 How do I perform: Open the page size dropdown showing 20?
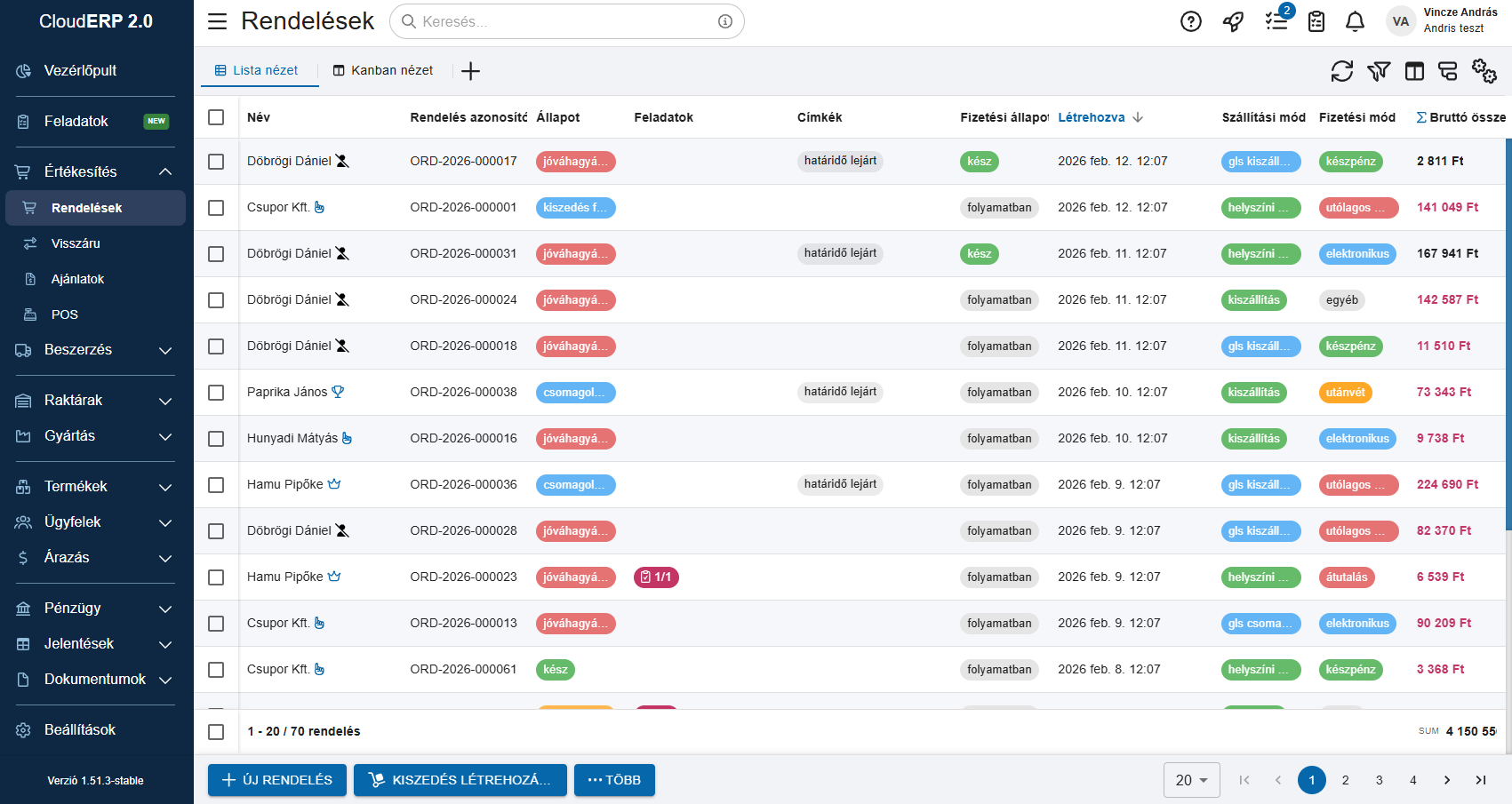(1191, 780)
